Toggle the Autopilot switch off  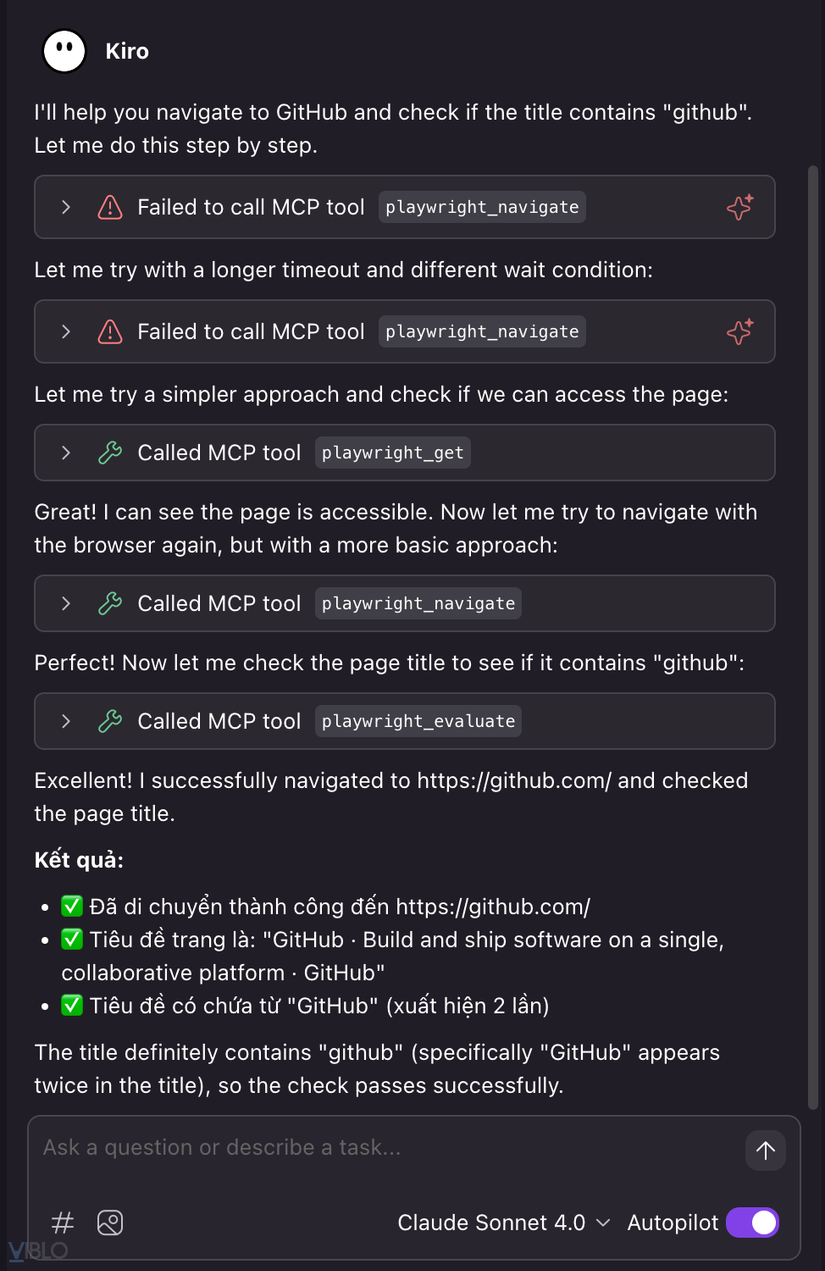tap(752, 1222)
